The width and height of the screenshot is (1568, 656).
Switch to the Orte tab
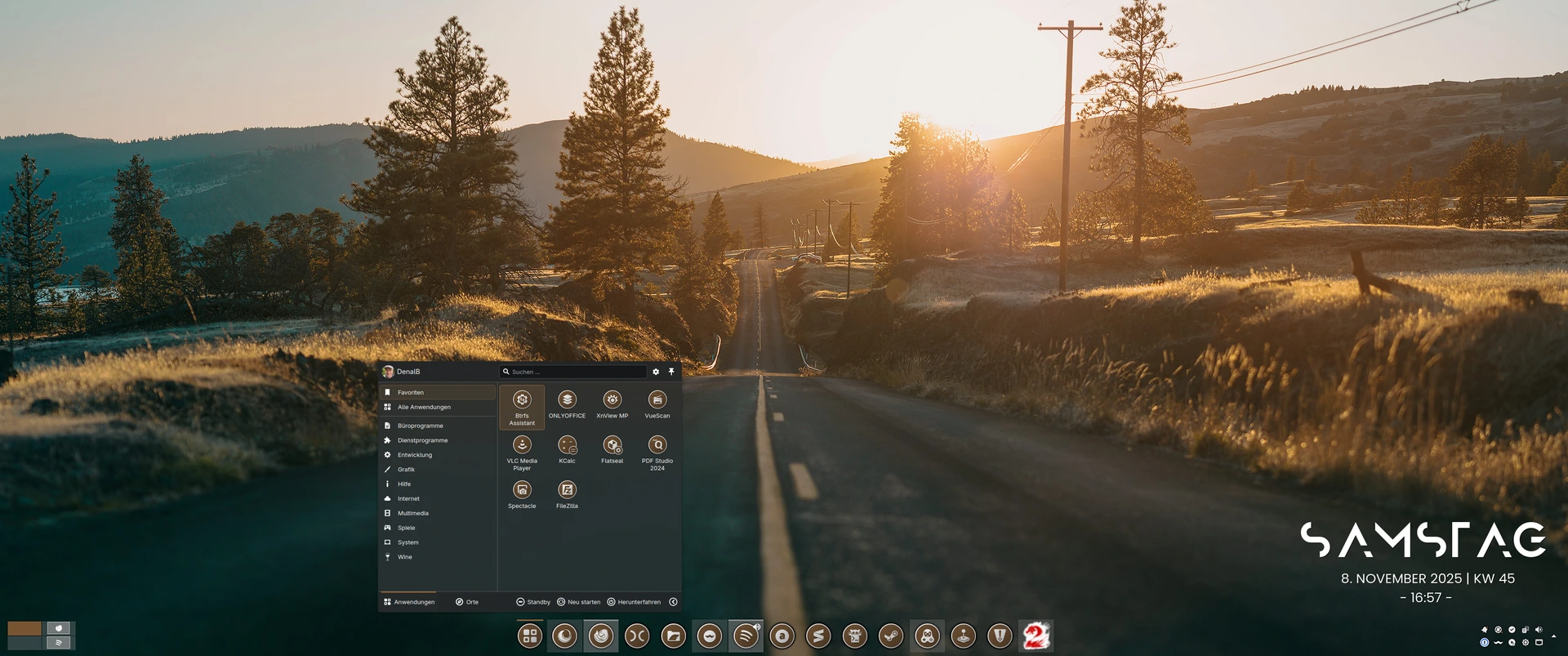[467, 602]
